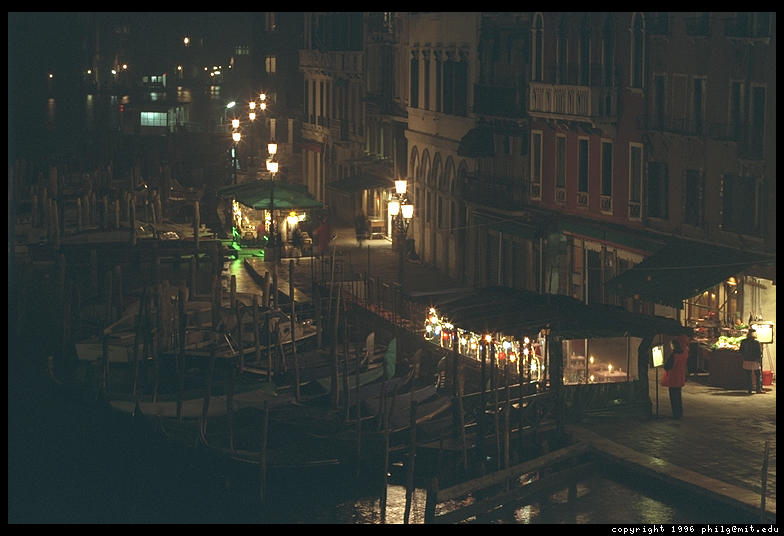784x536 pixels.
Task: Select the green umbrella awning over the kiosk
Action: (x=271, y=194)
